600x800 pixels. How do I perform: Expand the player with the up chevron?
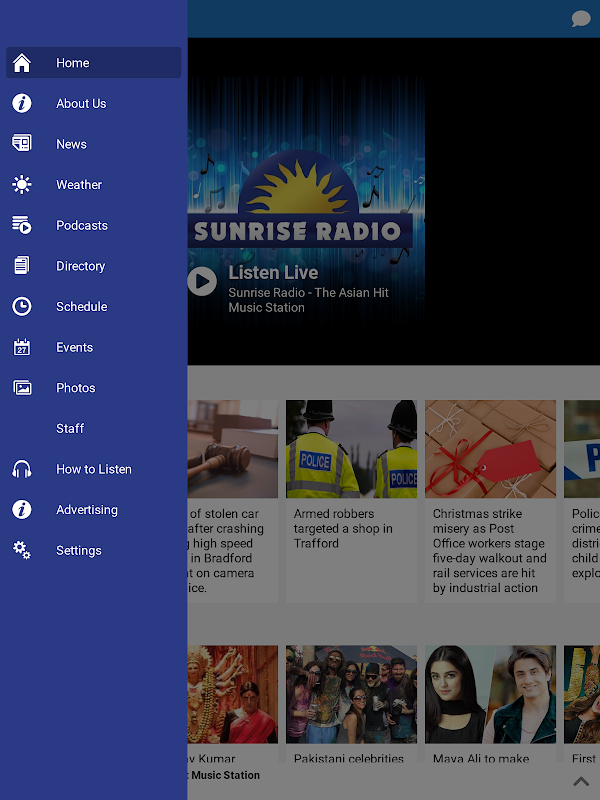(x=581, y=781)
